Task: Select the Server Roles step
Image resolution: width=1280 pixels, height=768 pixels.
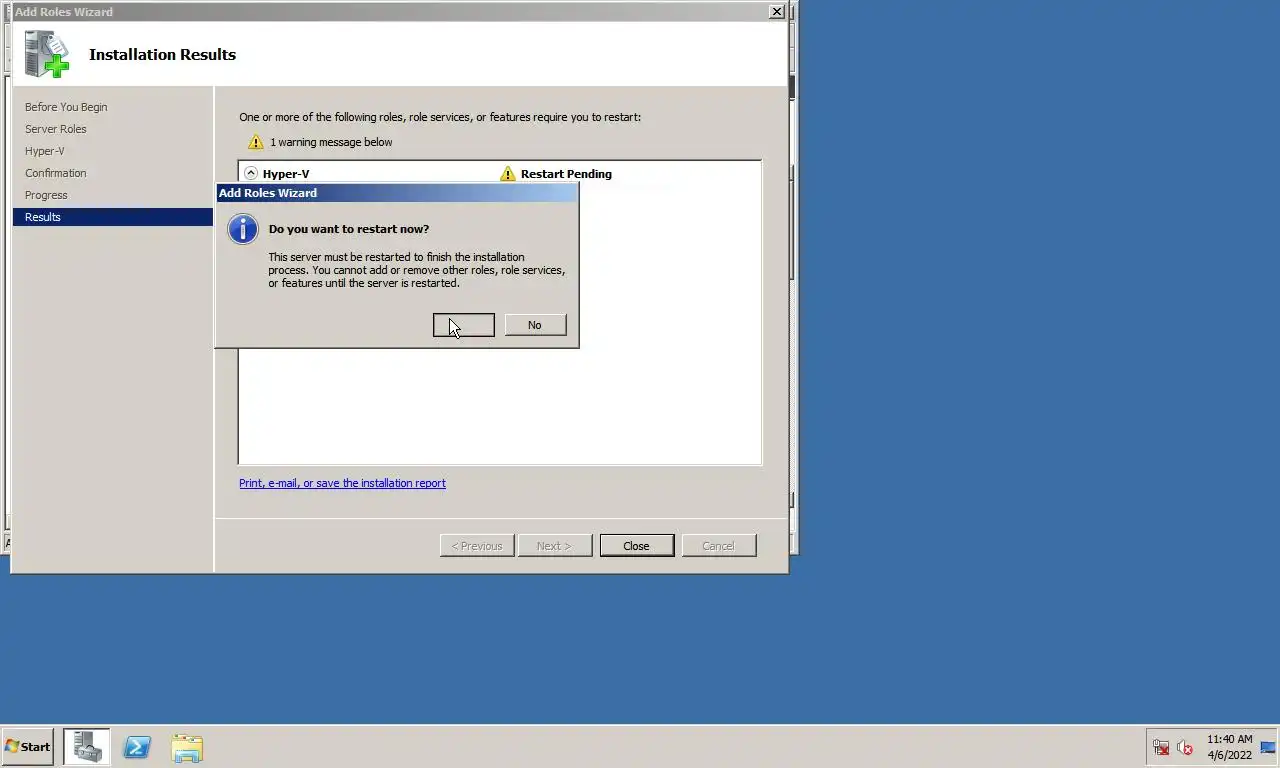Action: (56, 129)
